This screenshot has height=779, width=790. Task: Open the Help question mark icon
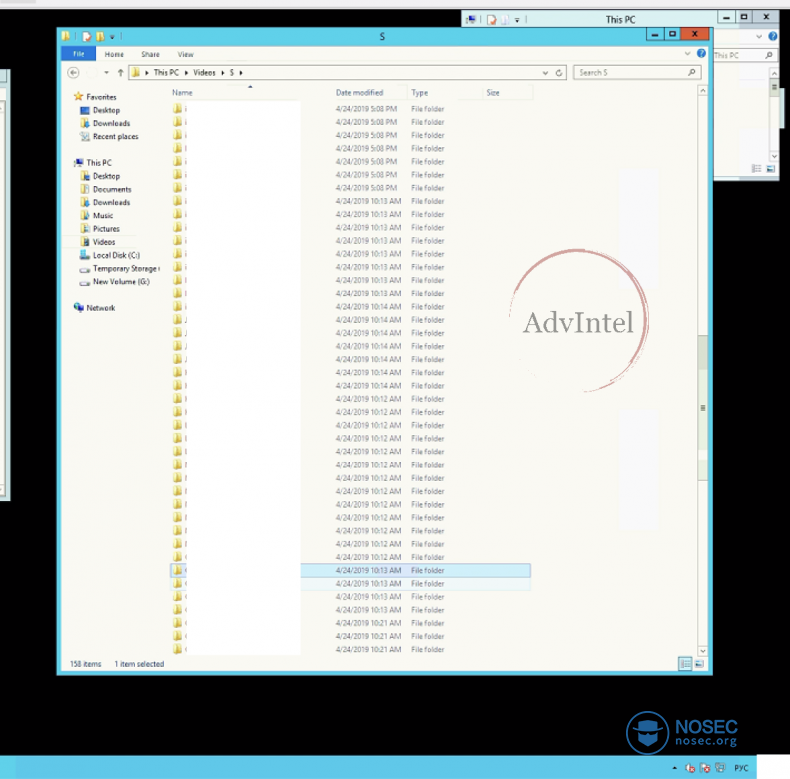pos(701,54)
